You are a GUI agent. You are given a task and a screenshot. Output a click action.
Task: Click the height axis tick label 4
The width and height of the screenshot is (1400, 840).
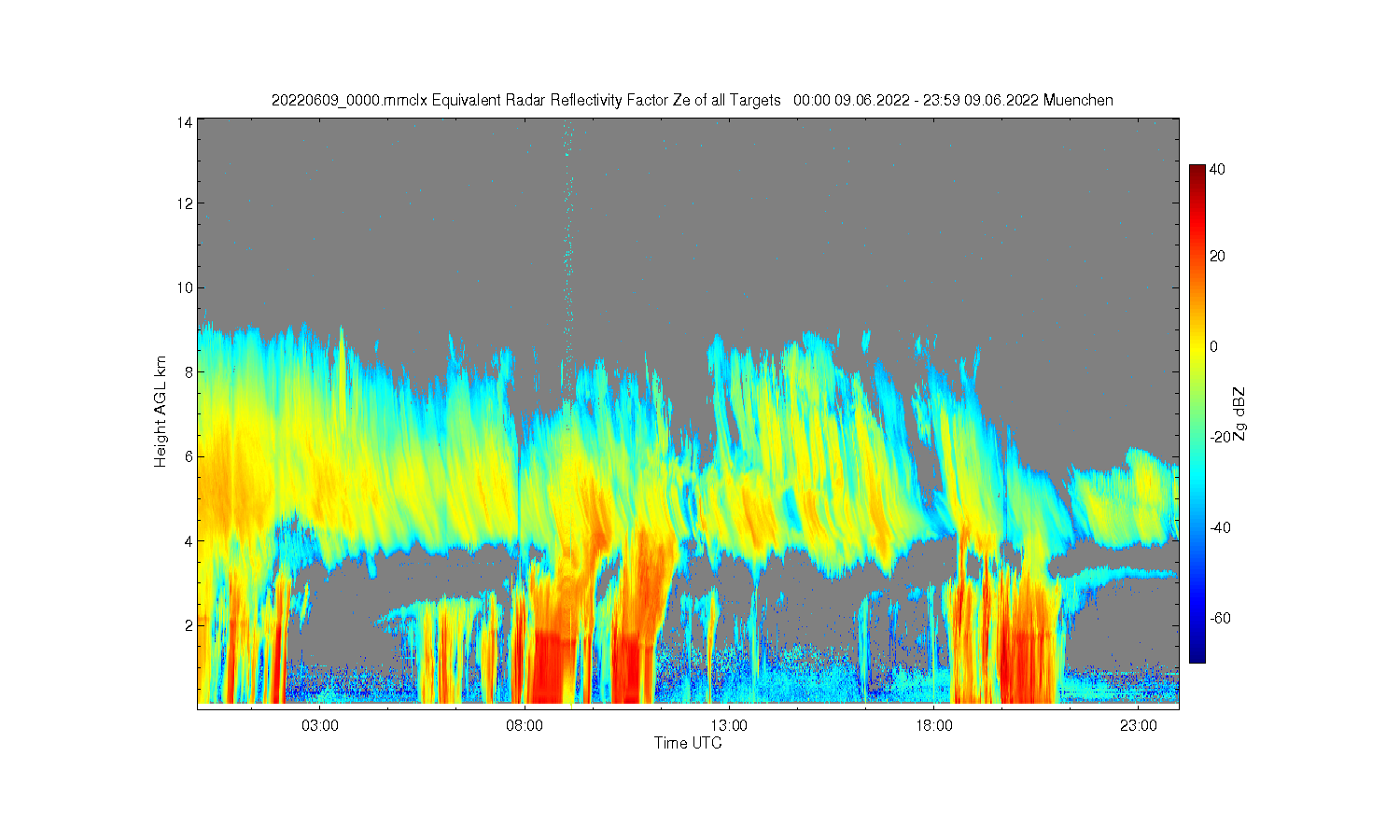point(189,540)
